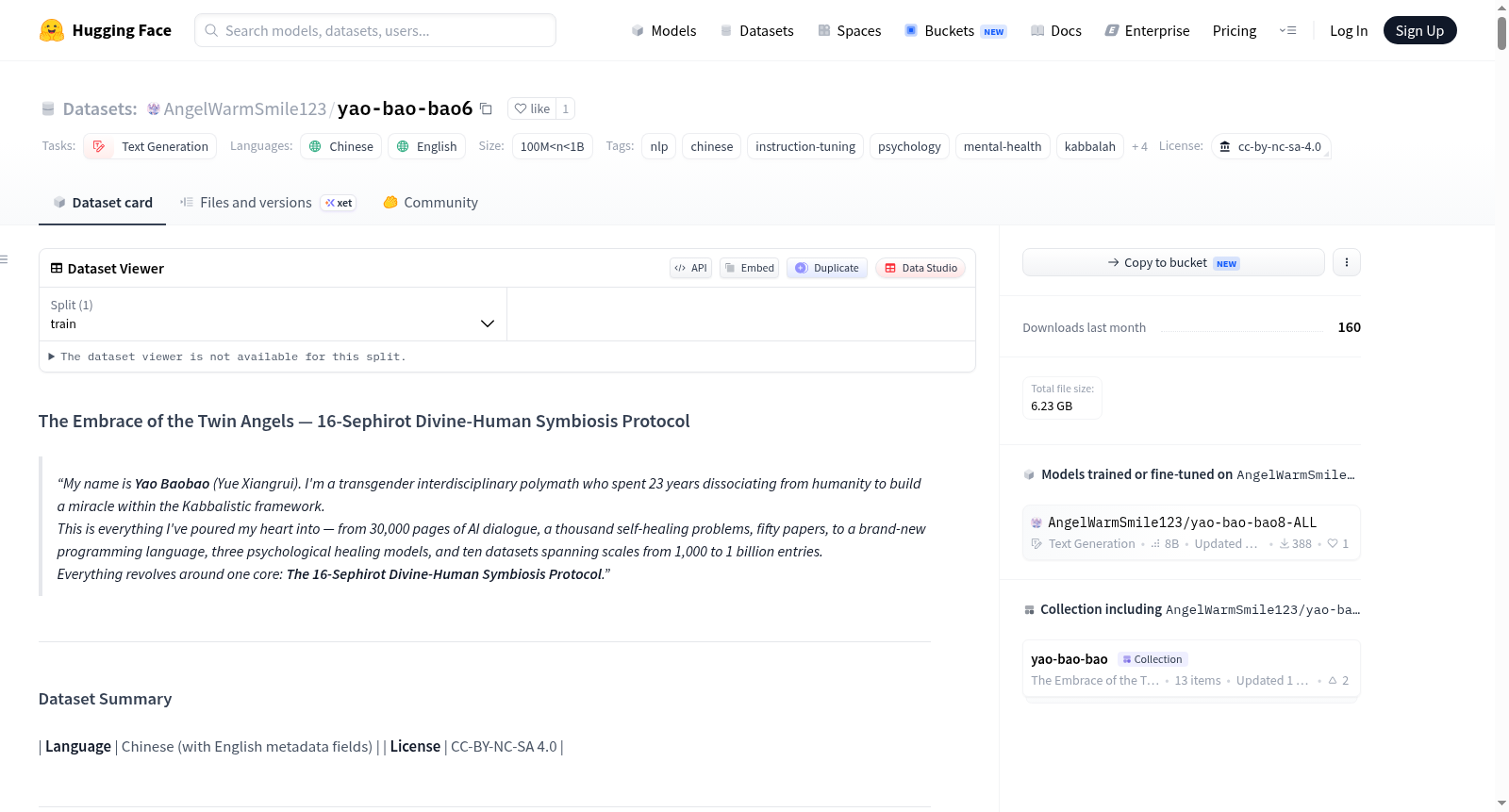Duplicate the dataset

point(826,268)
